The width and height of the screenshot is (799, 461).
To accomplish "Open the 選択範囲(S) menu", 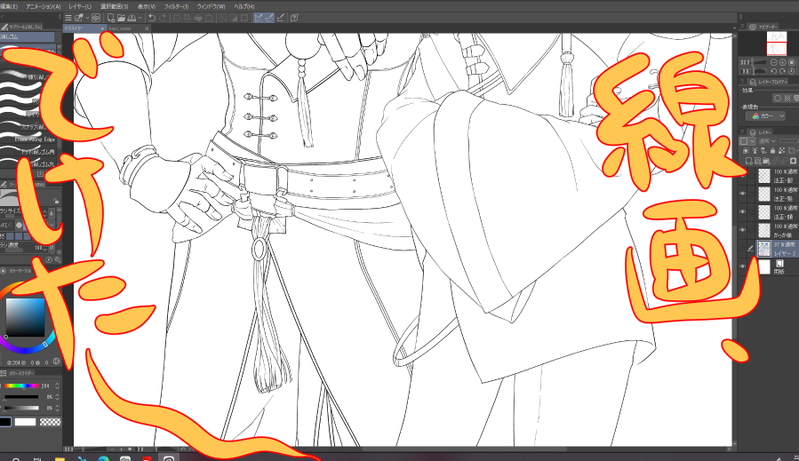I will 114,7.
